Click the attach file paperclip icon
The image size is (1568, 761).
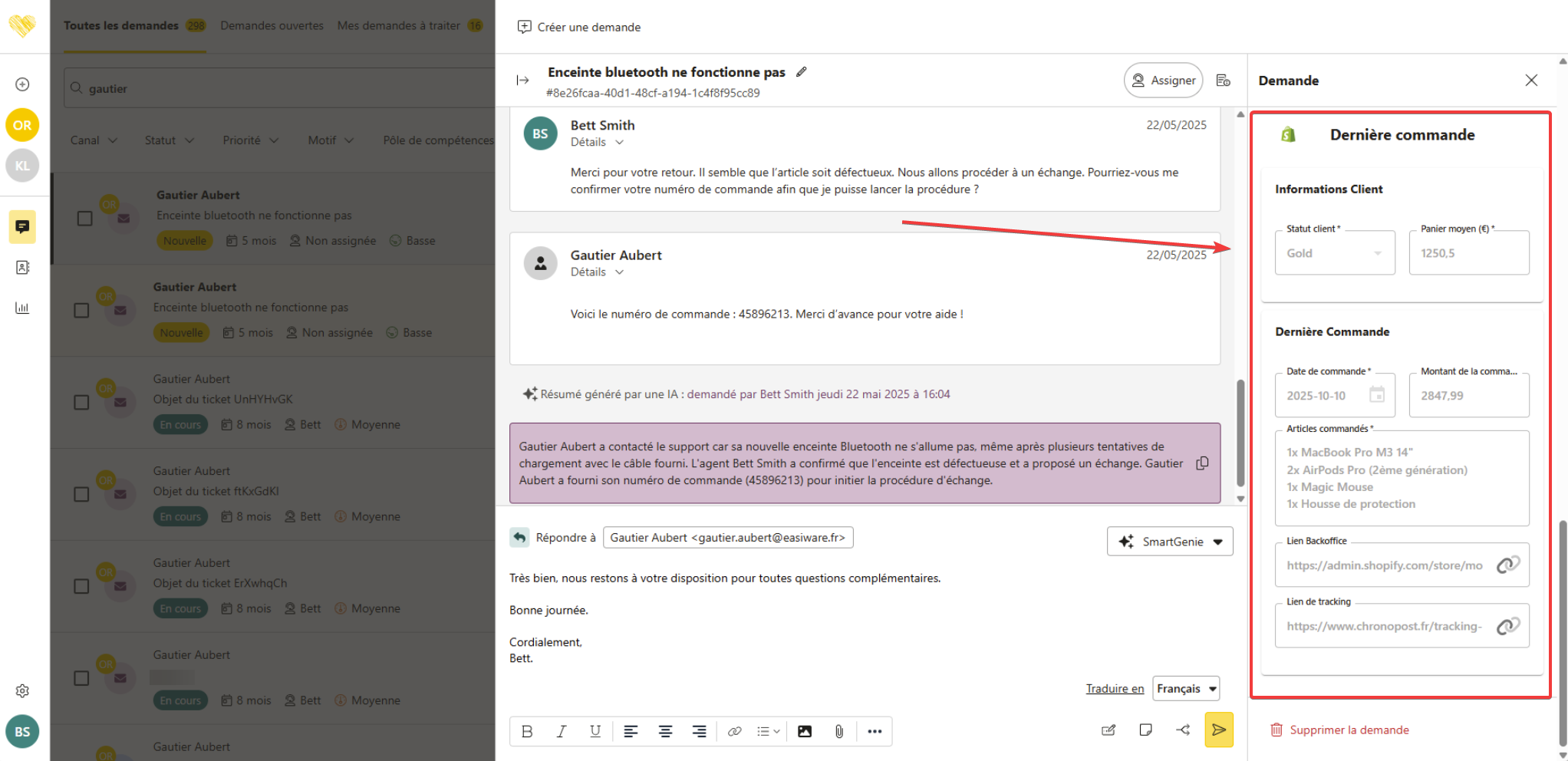tap(838, 731)
